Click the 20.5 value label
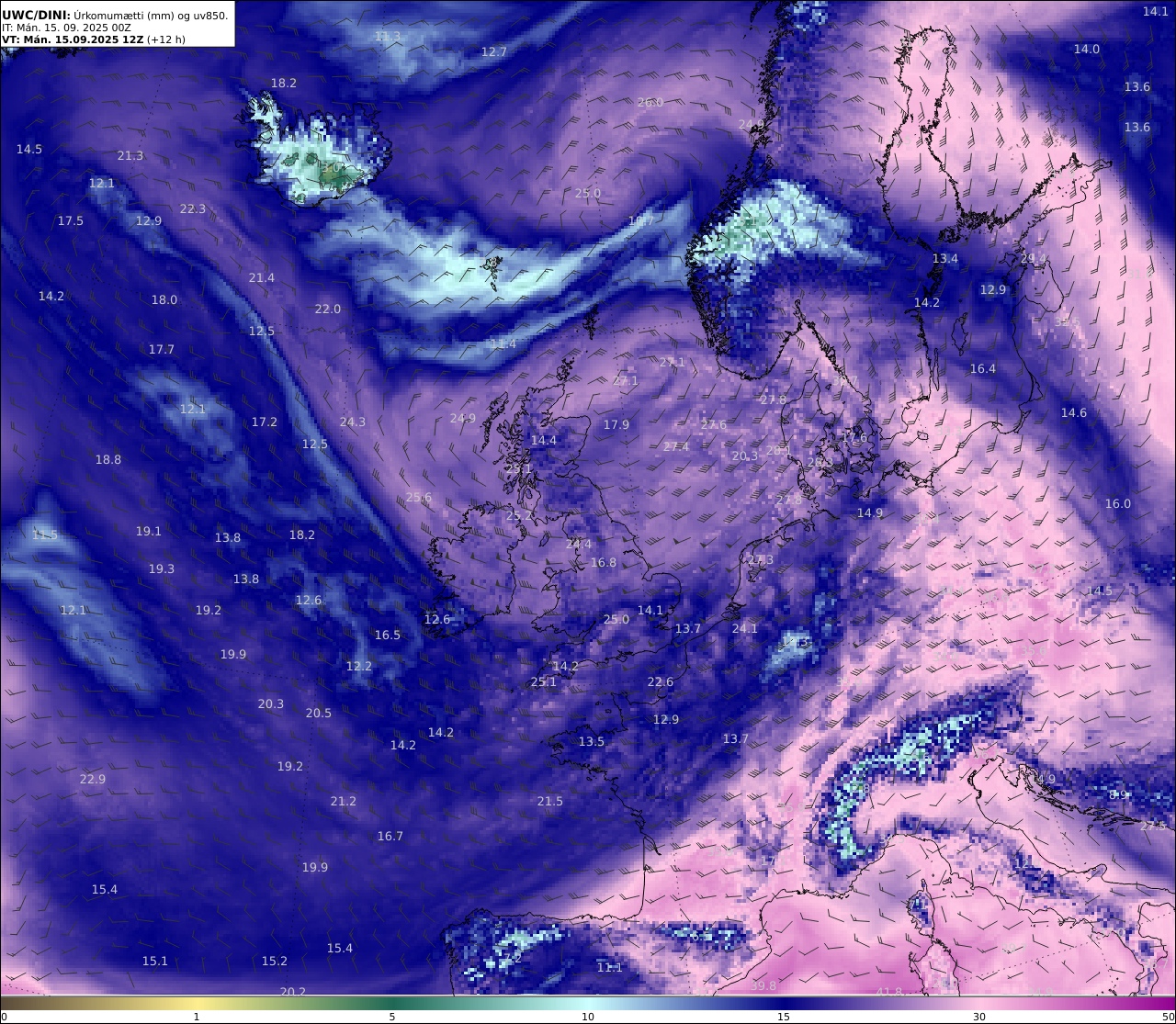The width and height of the screenshot is (1176, 1024). [x=319, y=714]
